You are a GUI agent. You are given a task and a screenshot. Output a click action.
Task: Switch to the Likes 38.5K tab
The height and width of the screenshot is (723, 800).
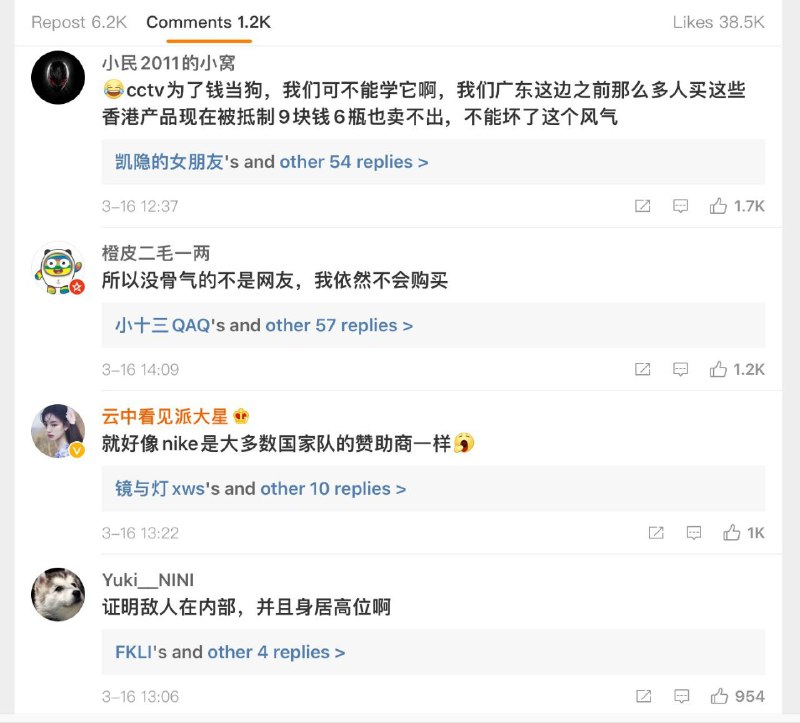point(718,22)
